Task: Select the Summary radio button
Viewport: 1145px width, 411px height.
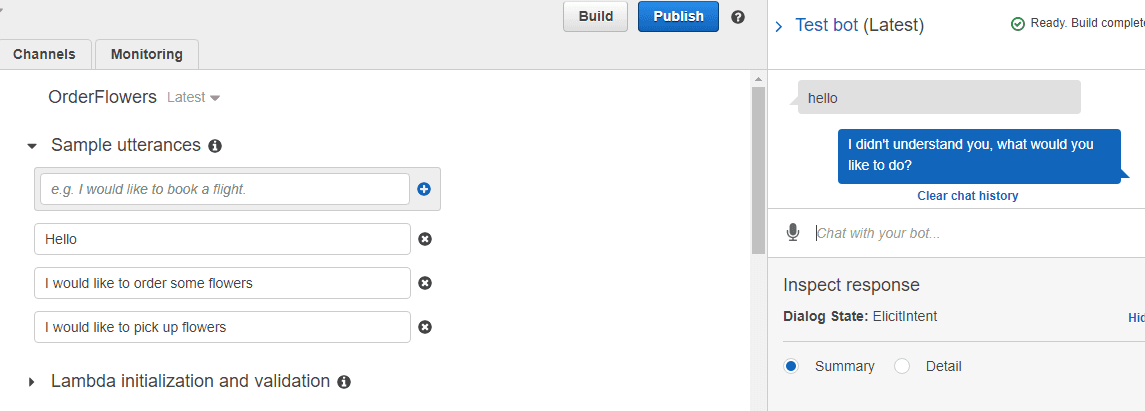Action: click(791, 366)
